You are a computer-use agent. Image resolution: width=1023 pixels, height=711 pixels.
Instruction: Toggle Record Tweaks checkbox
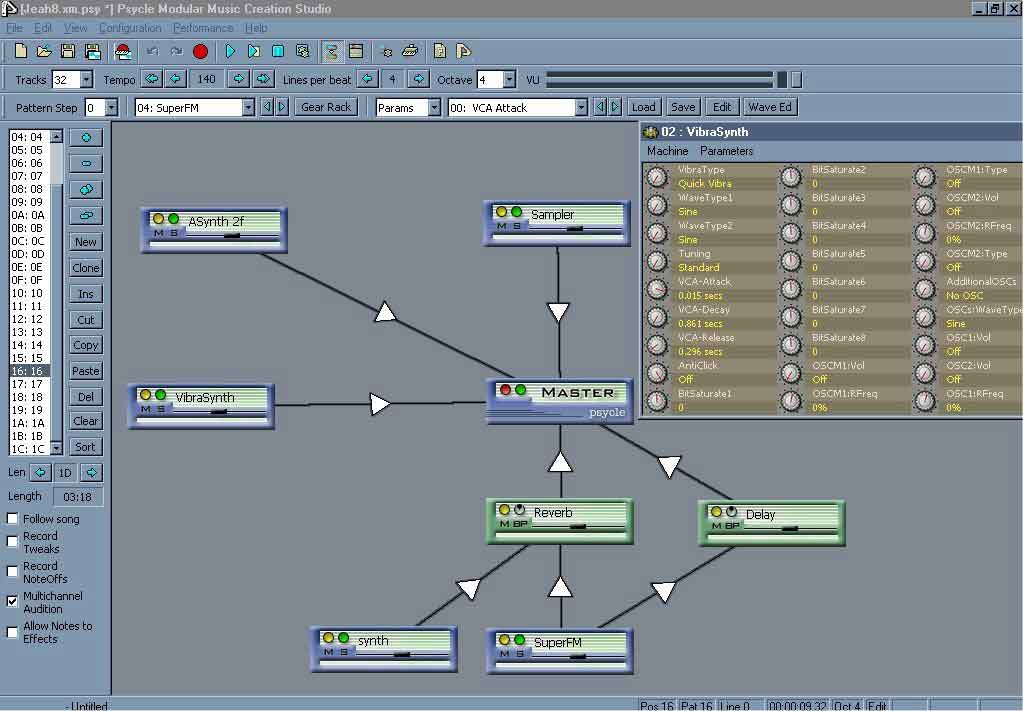coord(13,542)
